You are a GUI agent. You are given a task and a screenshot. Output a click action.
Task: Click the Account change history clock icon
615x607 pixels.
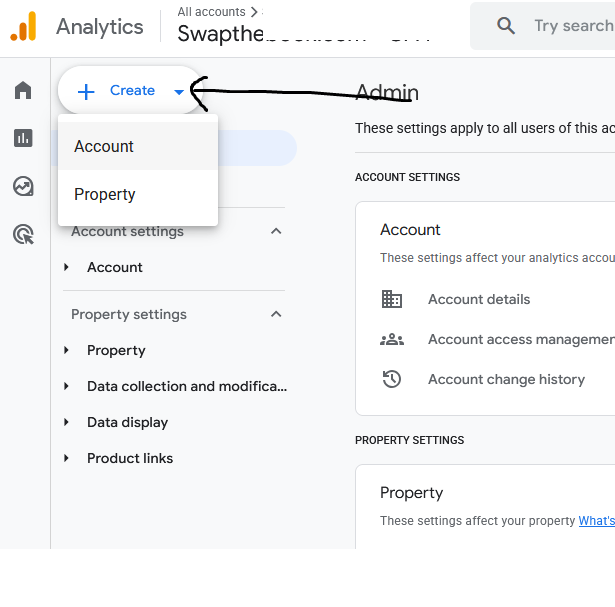(x=391, y=379)
